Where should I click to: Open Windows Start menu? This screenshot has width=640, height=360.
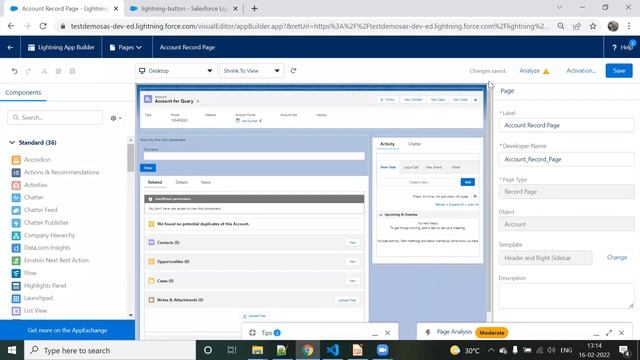coord(12,350)
